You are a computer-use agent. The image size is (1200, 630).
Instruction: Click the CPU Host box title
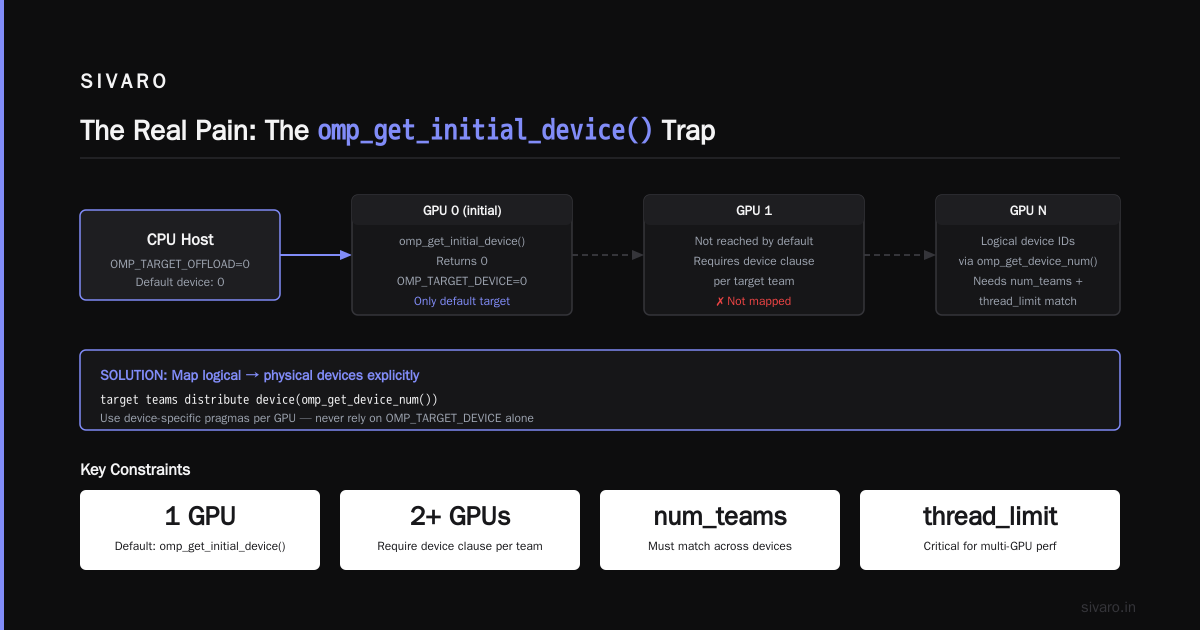(x=180, y=240)
